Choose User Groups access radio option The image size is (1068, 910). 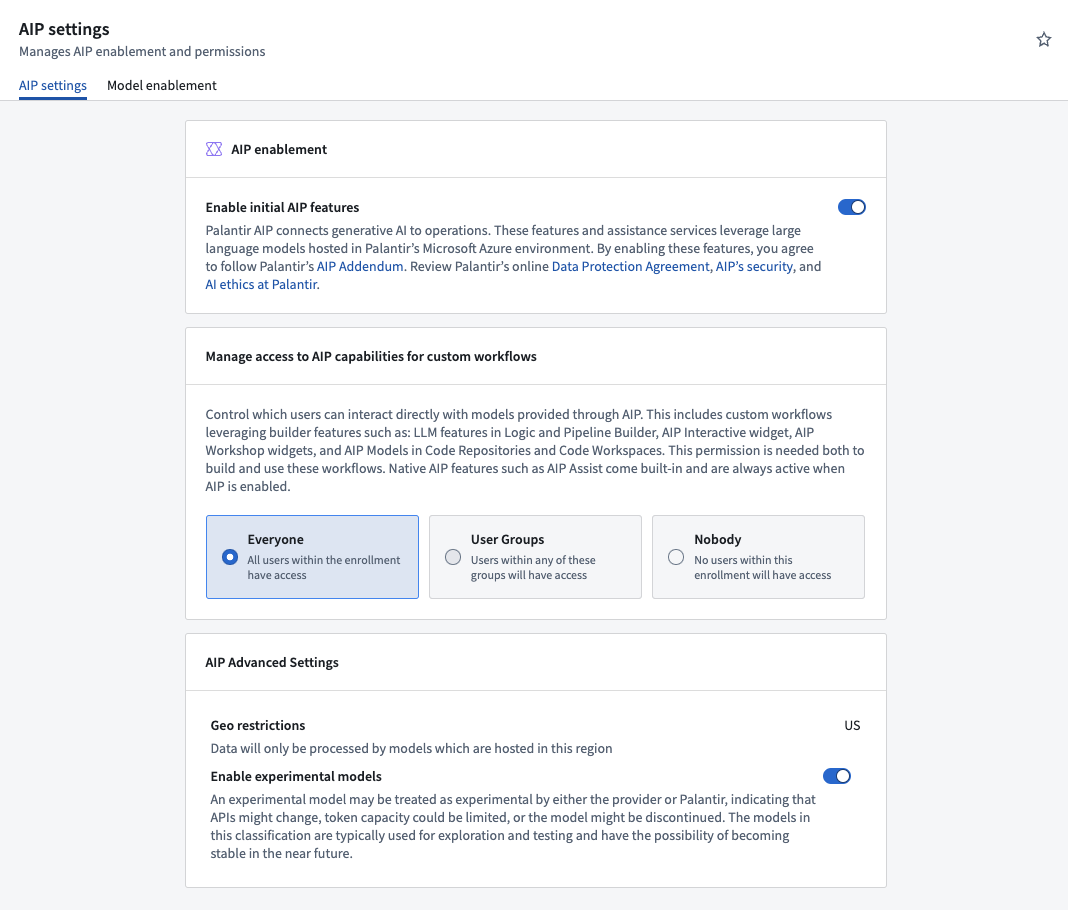(x=535, y=557)
